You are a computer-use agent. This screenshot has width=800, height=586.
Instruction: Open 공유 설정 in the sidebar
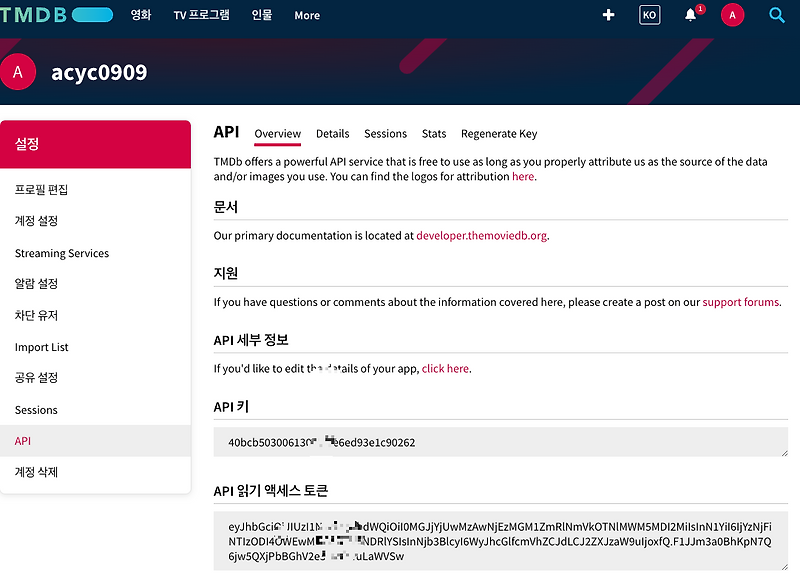pos(36,378)
